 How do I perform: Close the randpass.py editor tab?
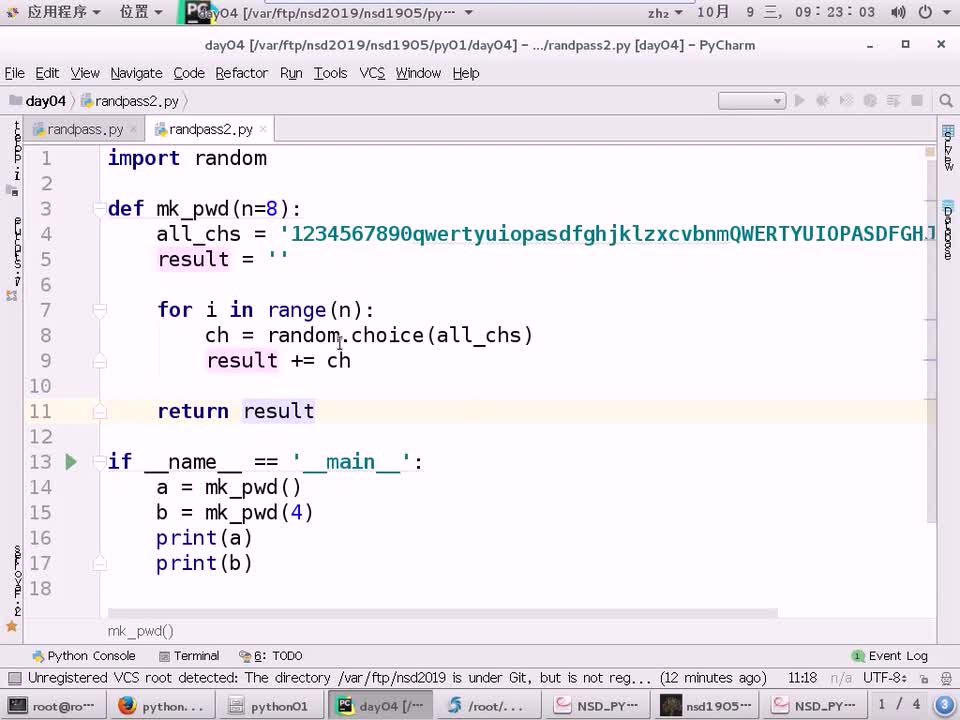point(133,129)
